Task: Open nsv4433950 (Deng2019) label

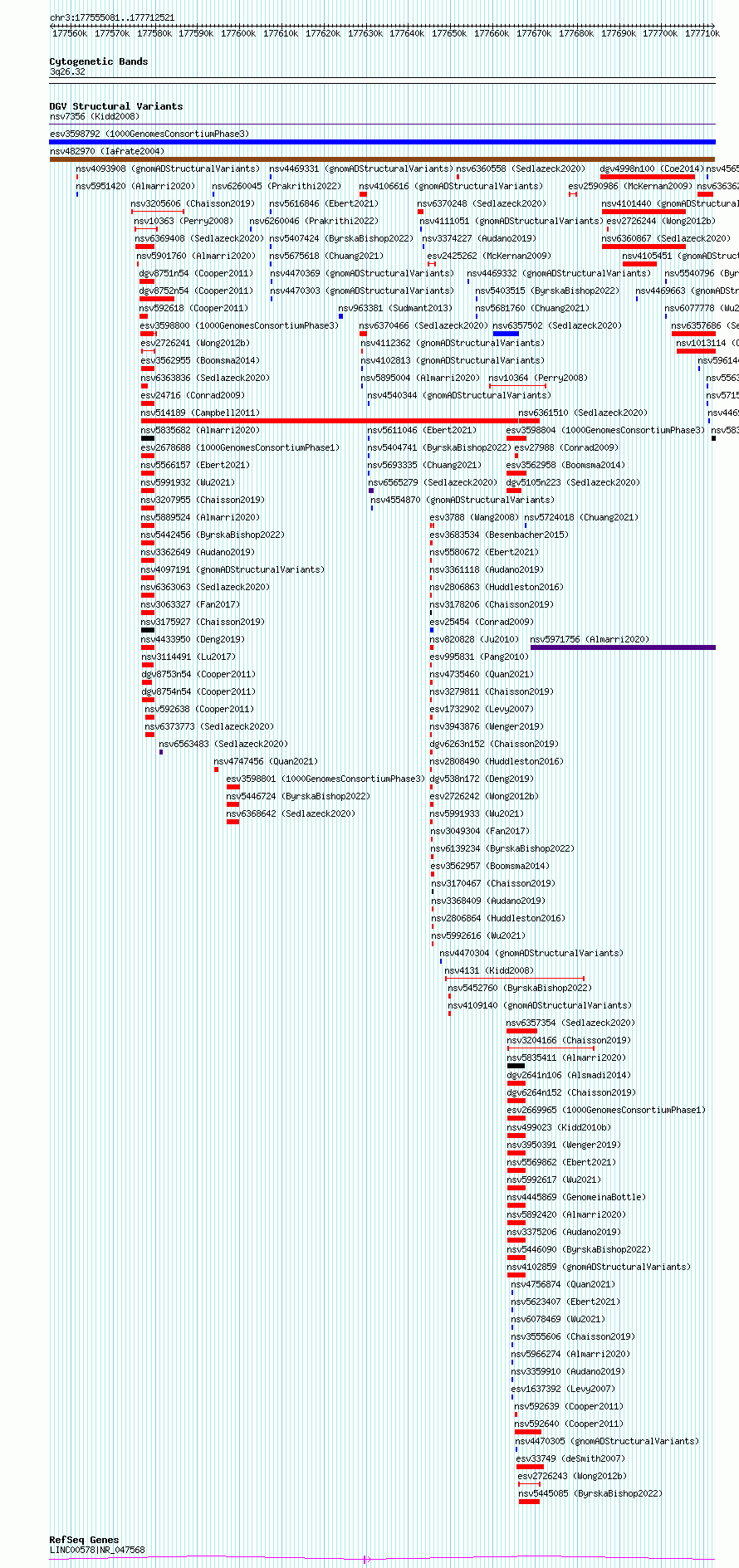Action: click(x=193, y=639)
